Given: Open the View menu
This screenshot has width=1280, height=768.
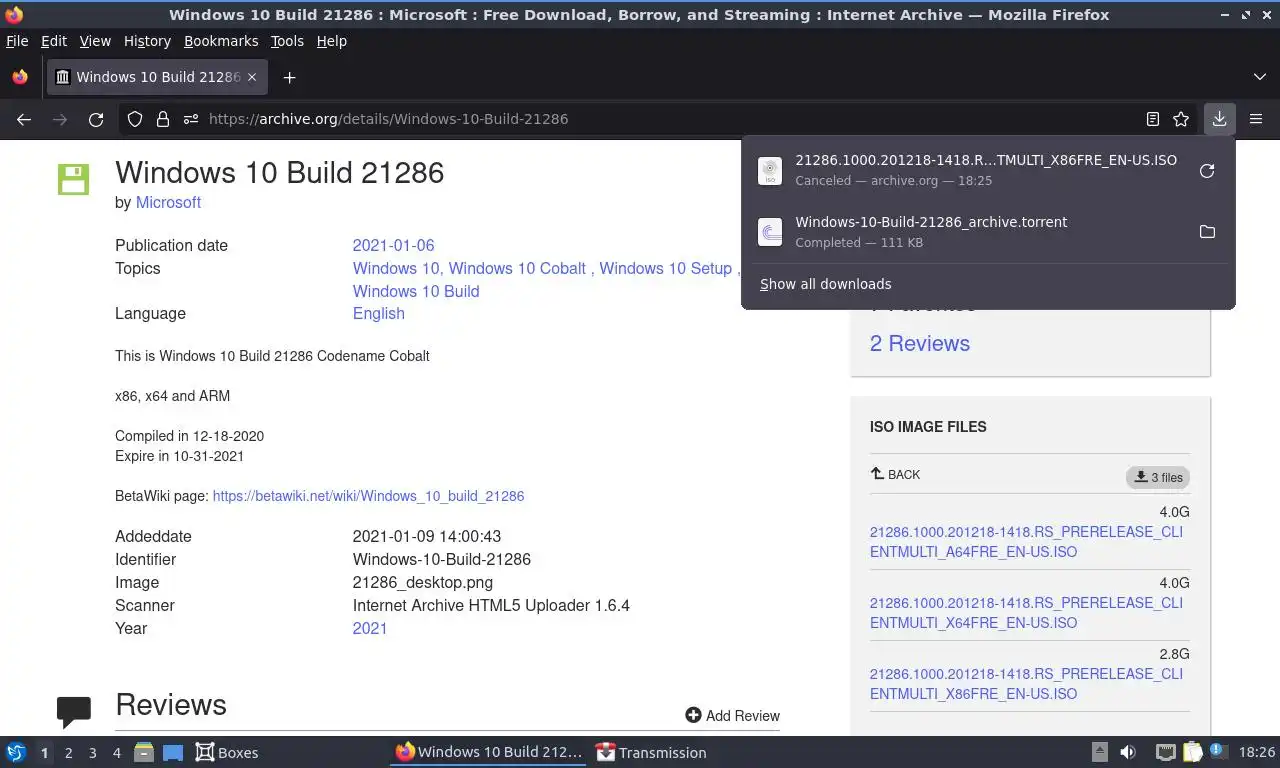Looking at the screenshot, I should tap(95, 41).
